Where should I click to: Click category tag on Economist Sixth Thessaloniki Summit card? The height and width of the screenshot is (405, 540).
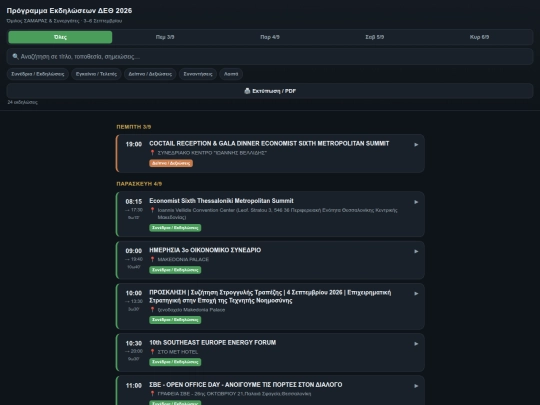click(175, 228)
